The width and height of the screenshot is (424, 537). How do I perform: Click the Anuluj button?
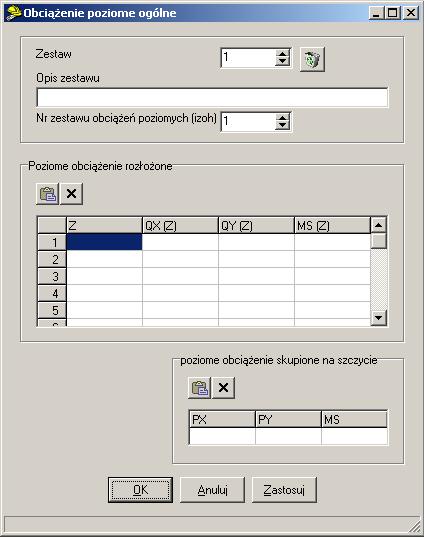coord(212,490)
